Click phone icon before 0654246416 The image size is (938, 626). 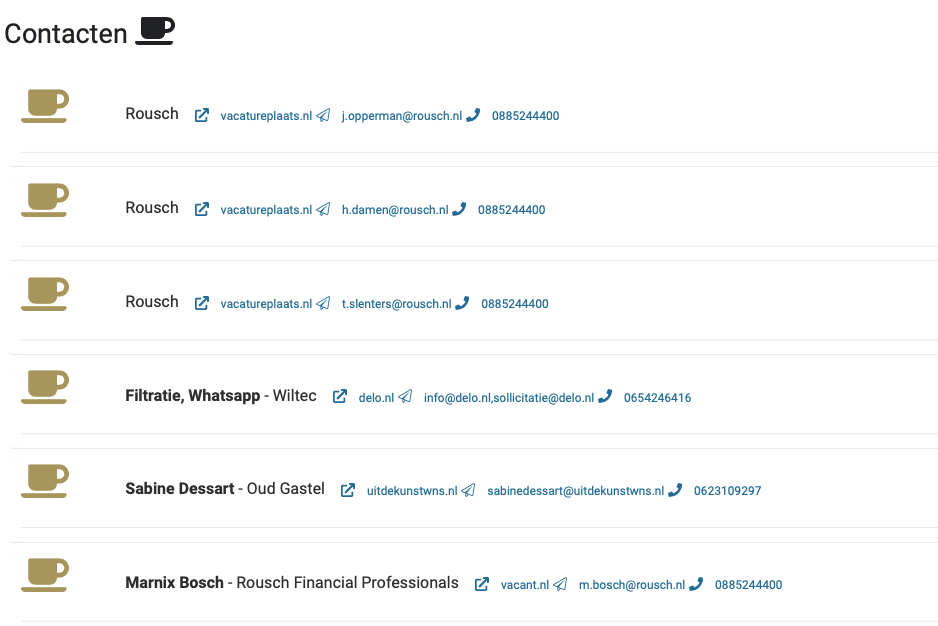(605, 396)
